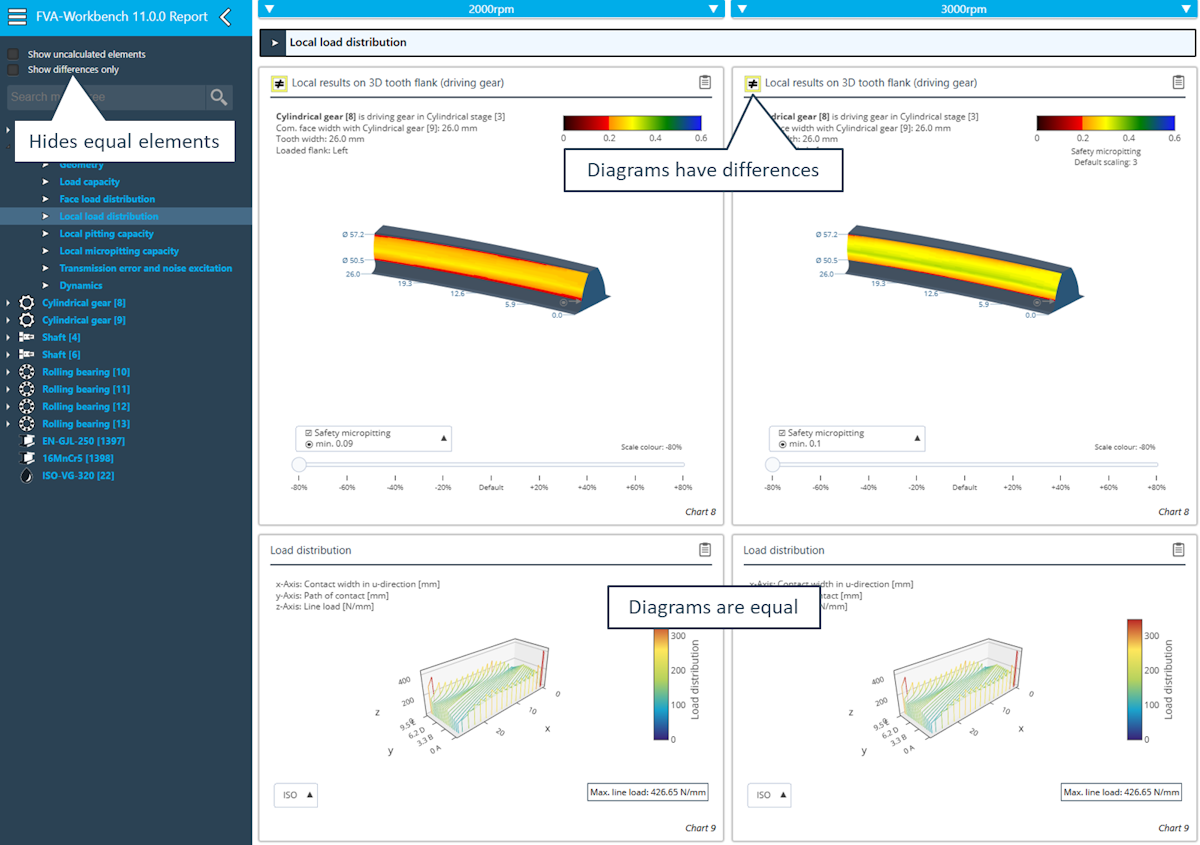The width and height of the screenshot is (1200, 845).
Task: Select min. 0.09 radio option in left panel
Action: click(310, 443)
